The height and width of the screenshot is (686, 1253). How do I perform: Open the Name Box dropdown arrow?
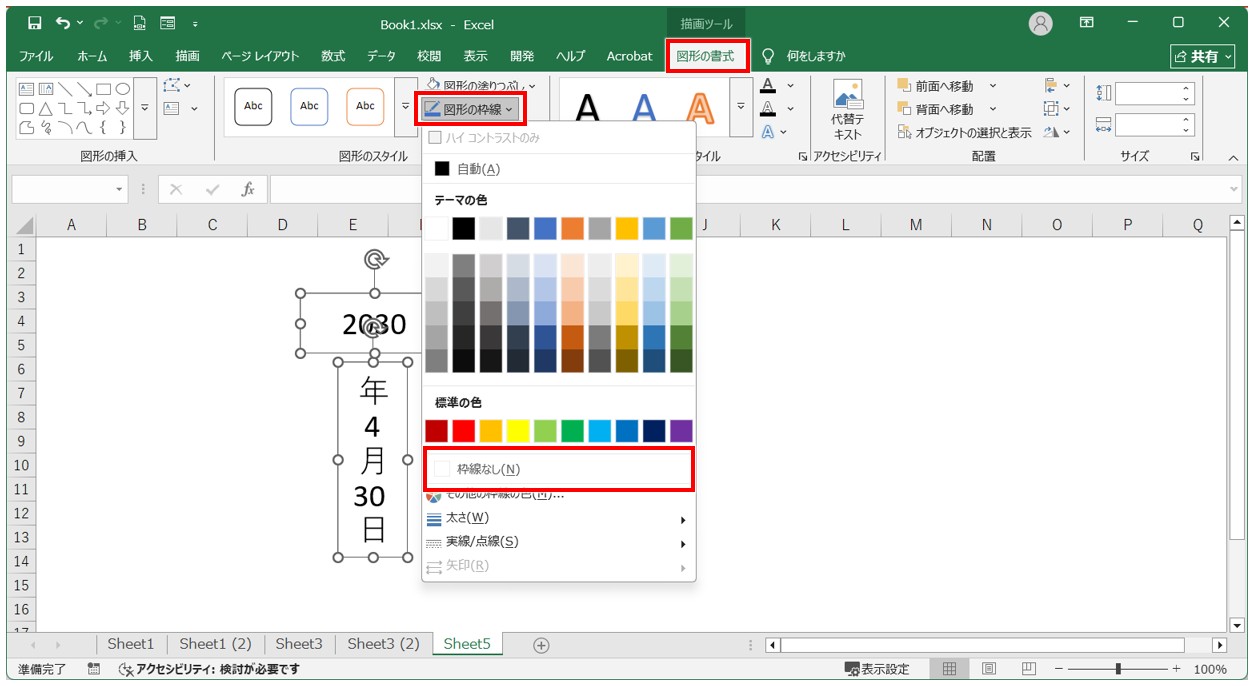point(119,189)
